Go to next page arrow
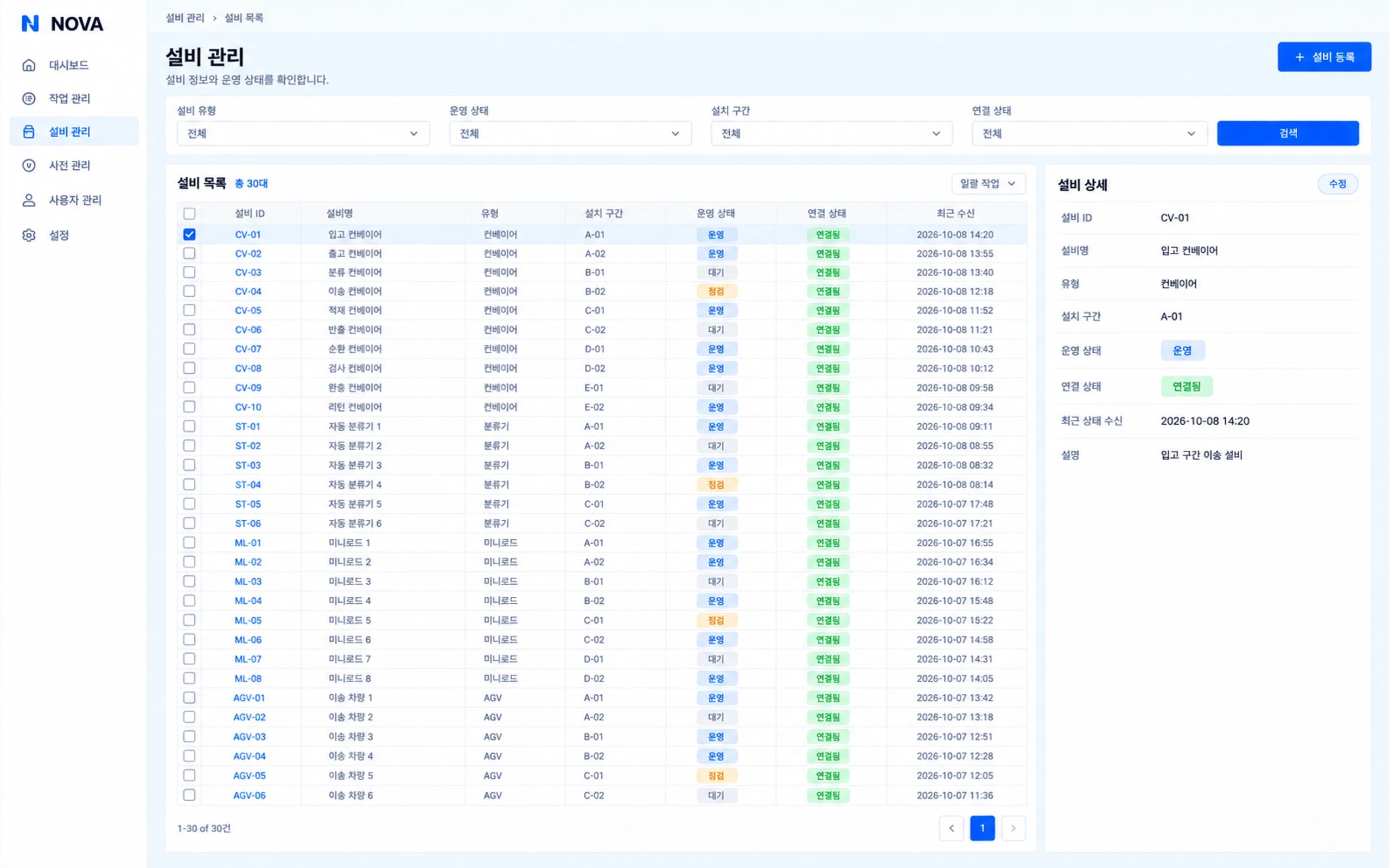This screenshot has width=1389, height=868. [1013, 828]
